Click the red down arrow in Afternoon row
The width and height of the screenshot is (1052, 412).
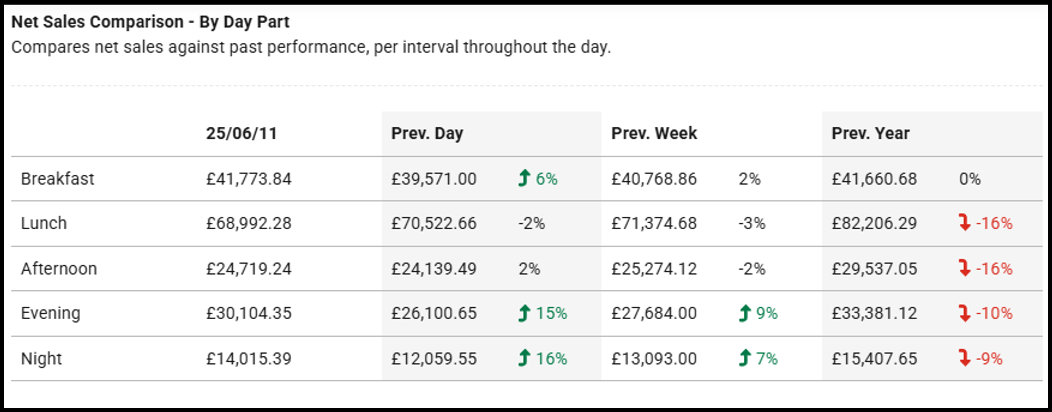(x=964, y=269)
